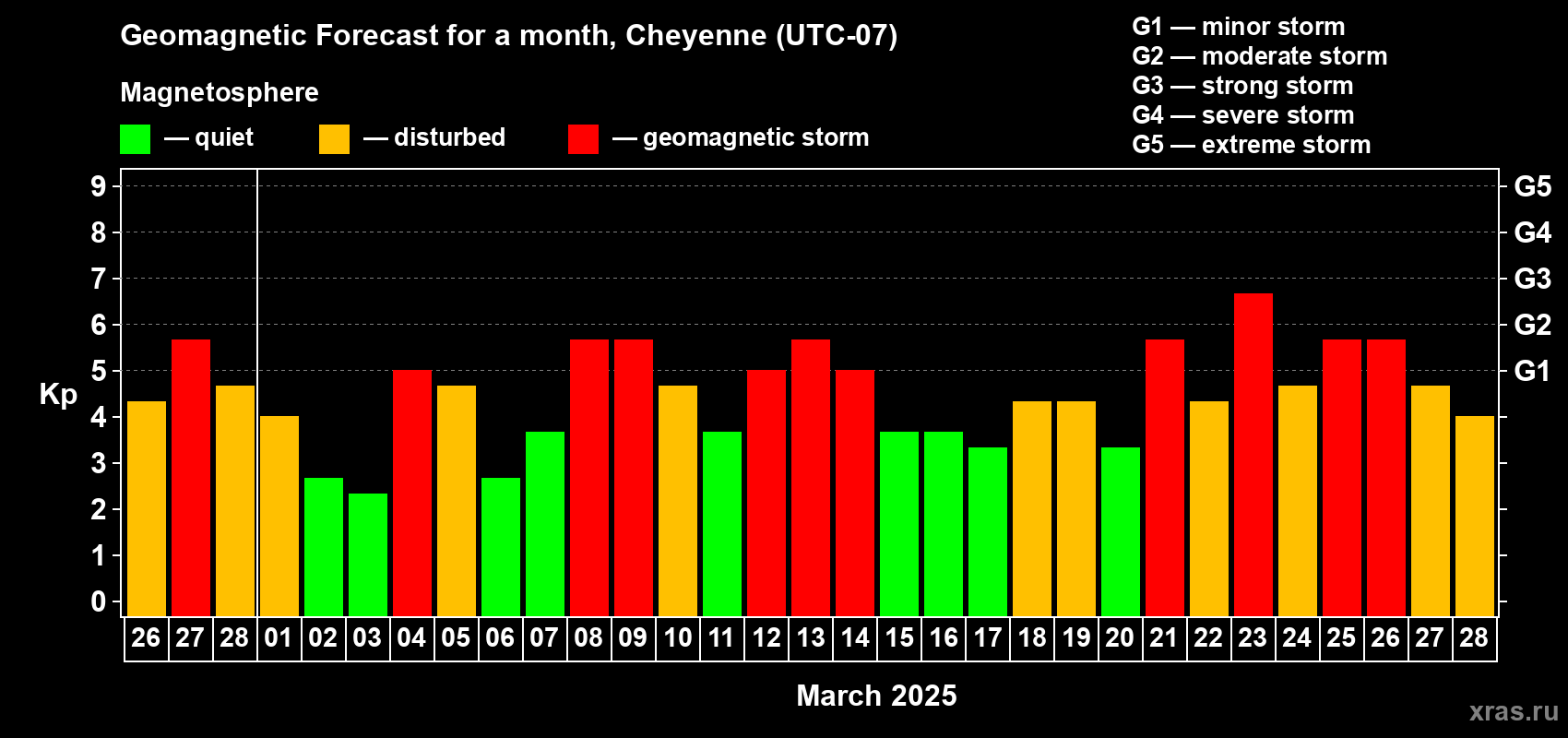The image size is (1568, 738).
Task: Click the 'G5 — extreme storm' legend line
Action: [1252, 145]
